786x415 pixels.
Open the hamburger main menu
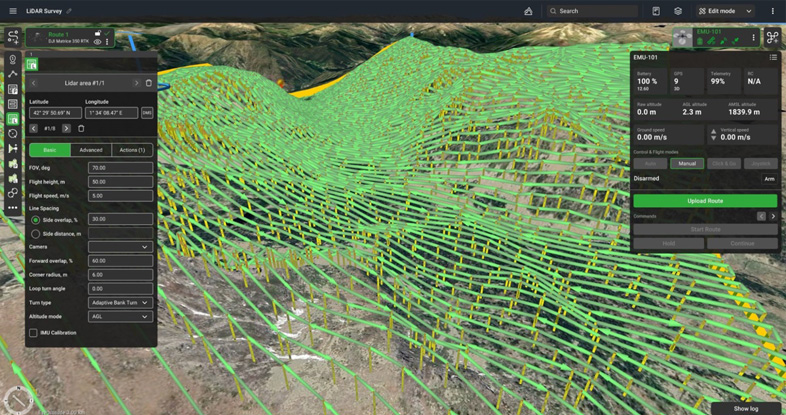(x=11, y=11)
